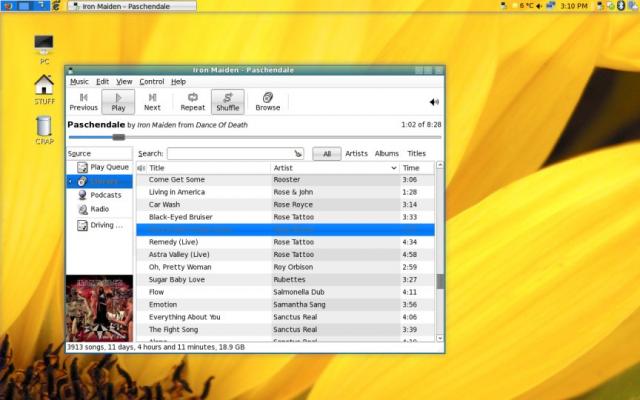Open the View menu
This screenshot has width=640, height=400.
(124, 82)
